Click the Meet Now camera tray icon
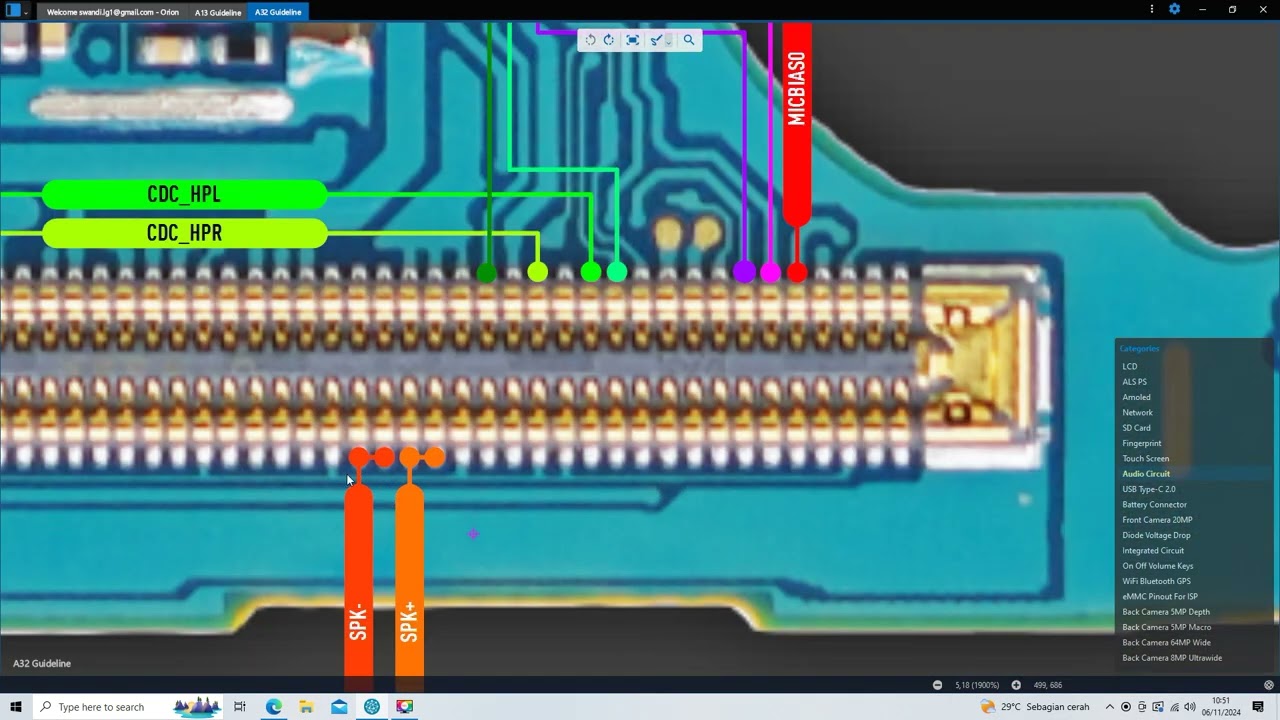1280x720 pixels. 1142,707
